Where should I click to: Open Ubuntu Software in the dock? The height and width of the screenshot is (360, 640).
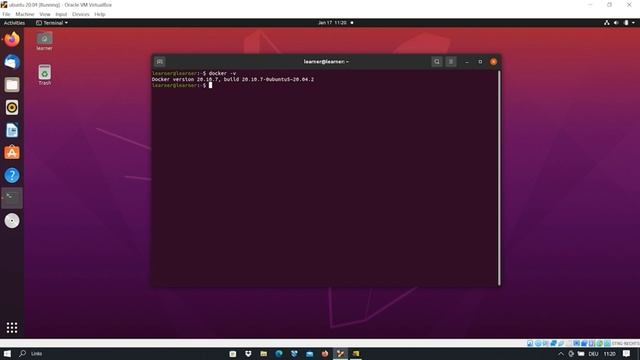tap(12, 153)
